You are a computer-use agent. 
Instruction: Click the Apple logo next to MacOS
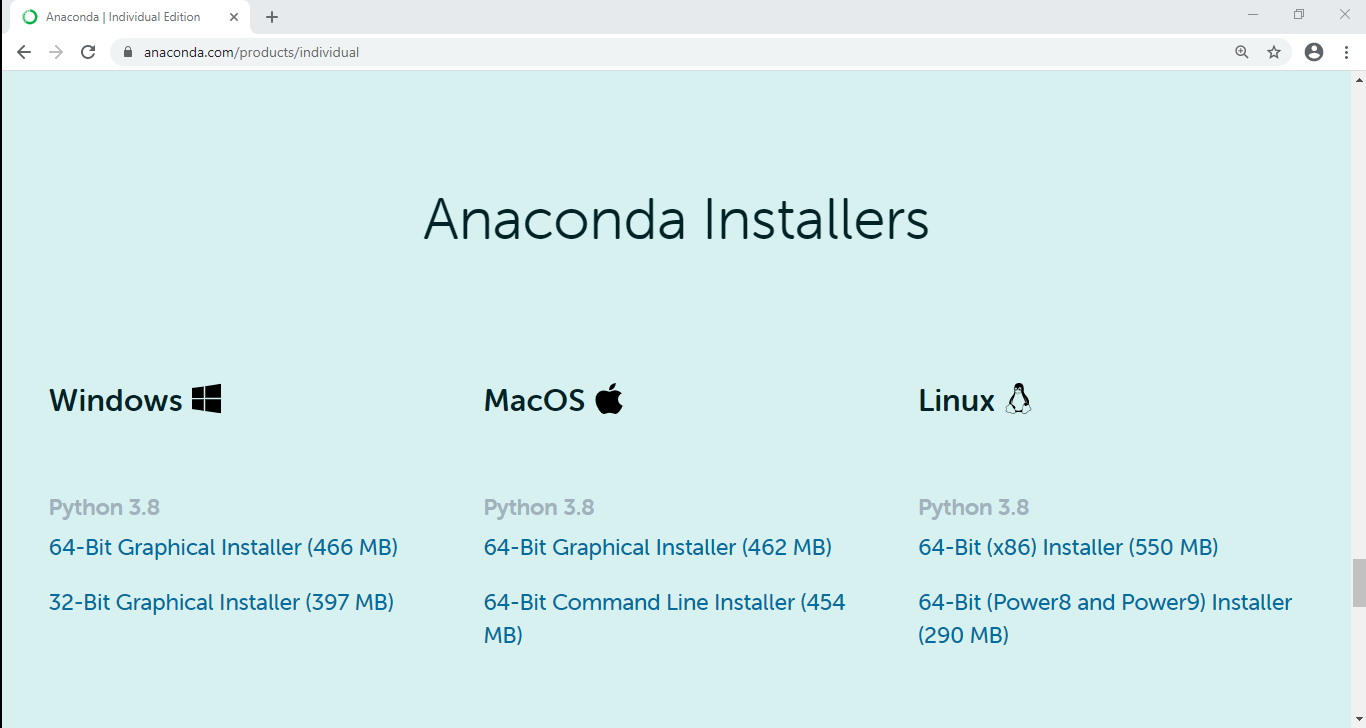608,399
